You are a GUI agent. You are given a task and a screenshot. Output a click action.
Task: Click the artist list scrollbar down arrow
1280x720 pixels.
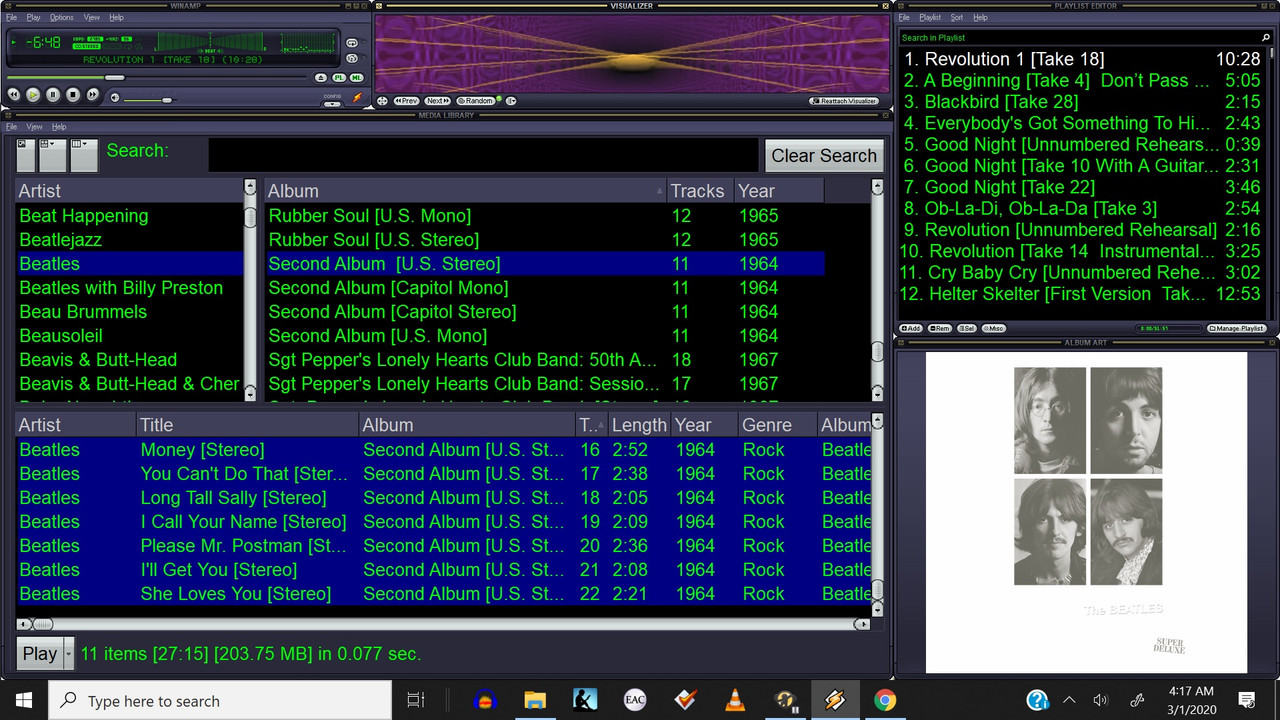pyautogui.click(x=250, y=393)
